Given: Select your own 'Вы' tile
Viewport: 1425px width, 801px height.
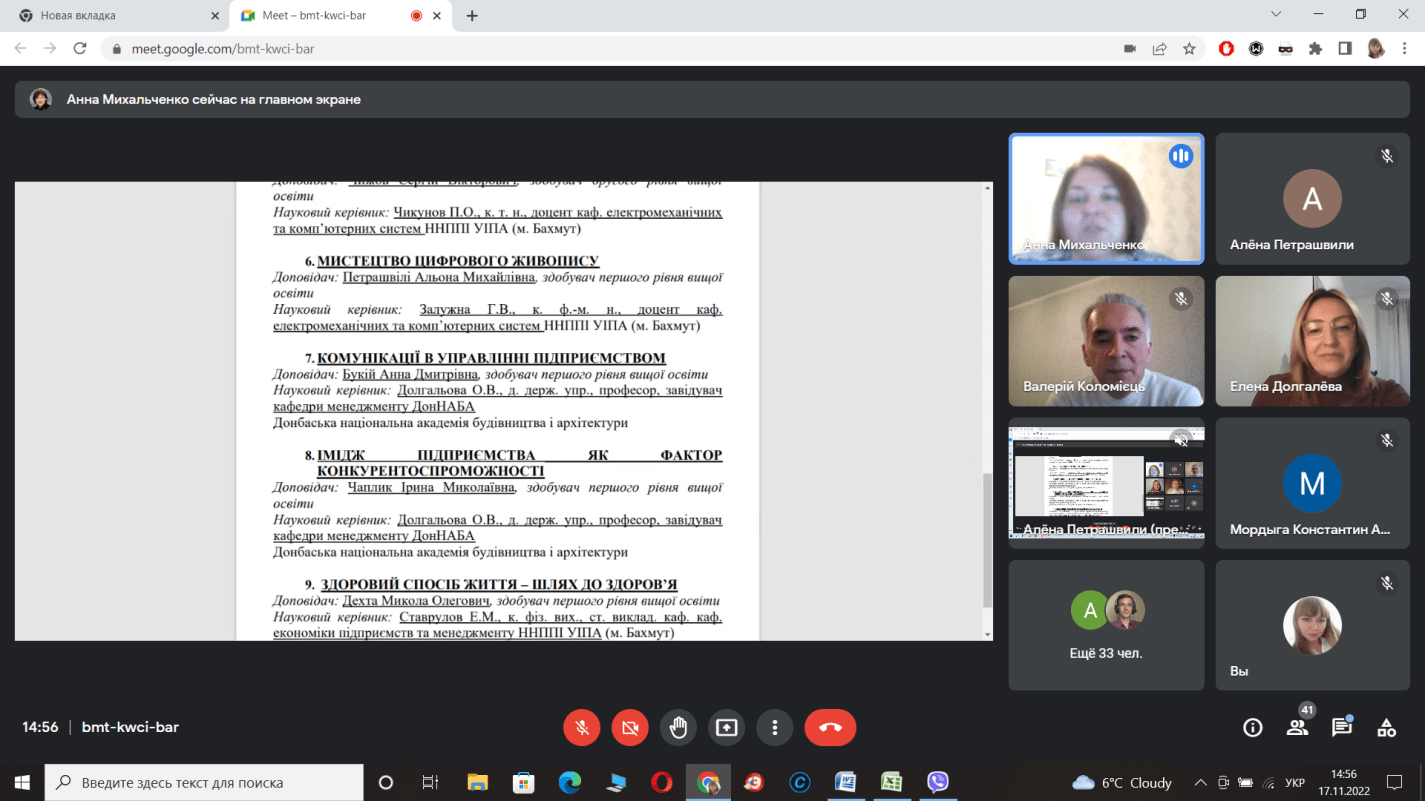Looking at the screenshot, I should (1312, 625).
